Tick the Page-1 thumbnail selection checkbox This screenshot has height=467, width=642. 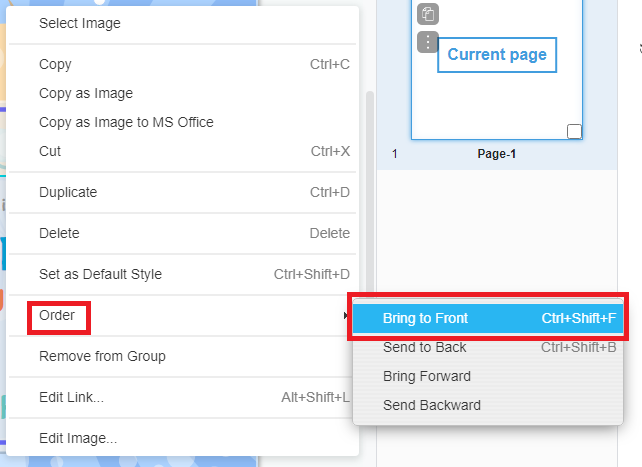point(574,131)
